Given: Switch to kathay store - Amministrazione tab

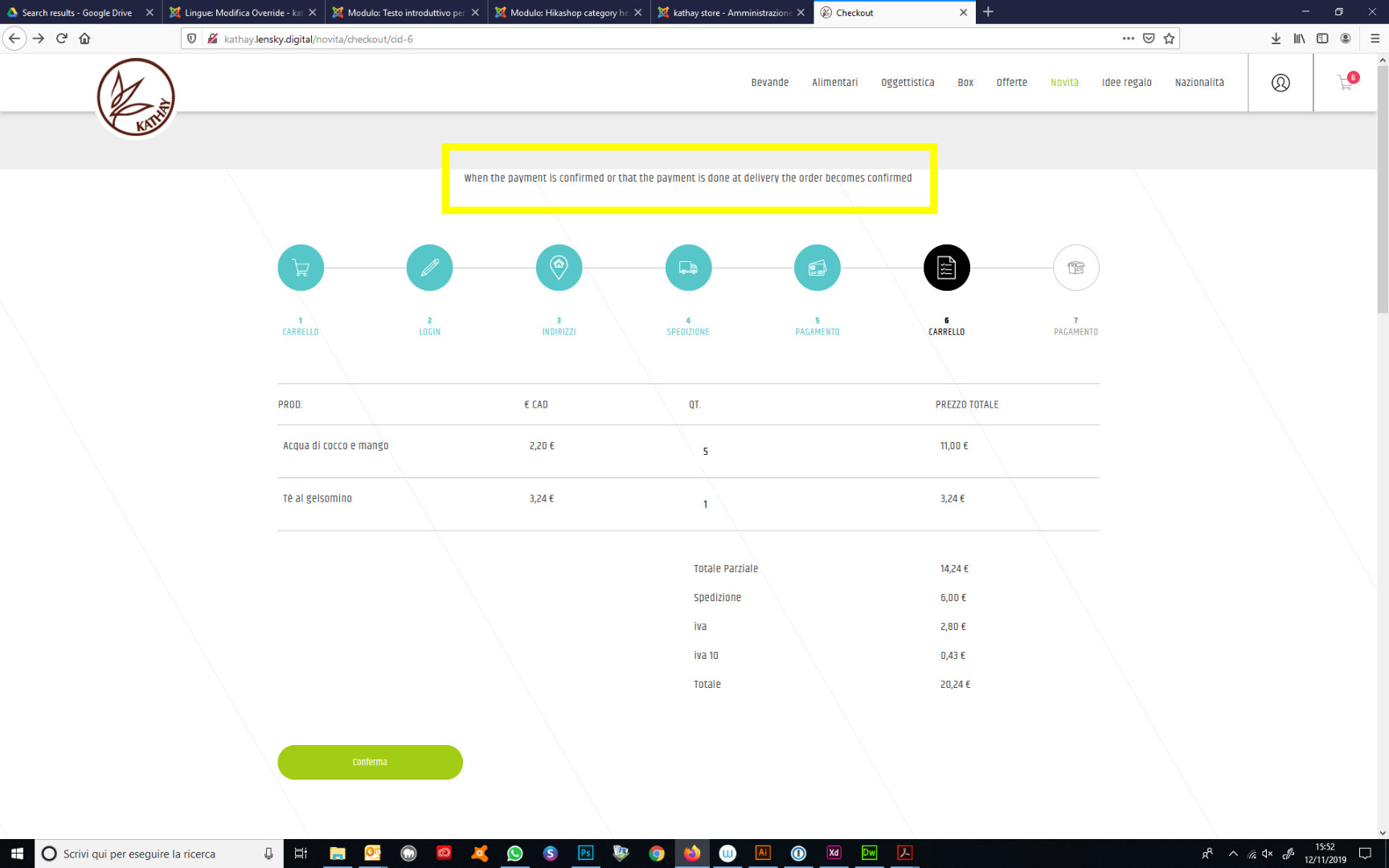Looking at the screenshot, I should tap(731, 13).
